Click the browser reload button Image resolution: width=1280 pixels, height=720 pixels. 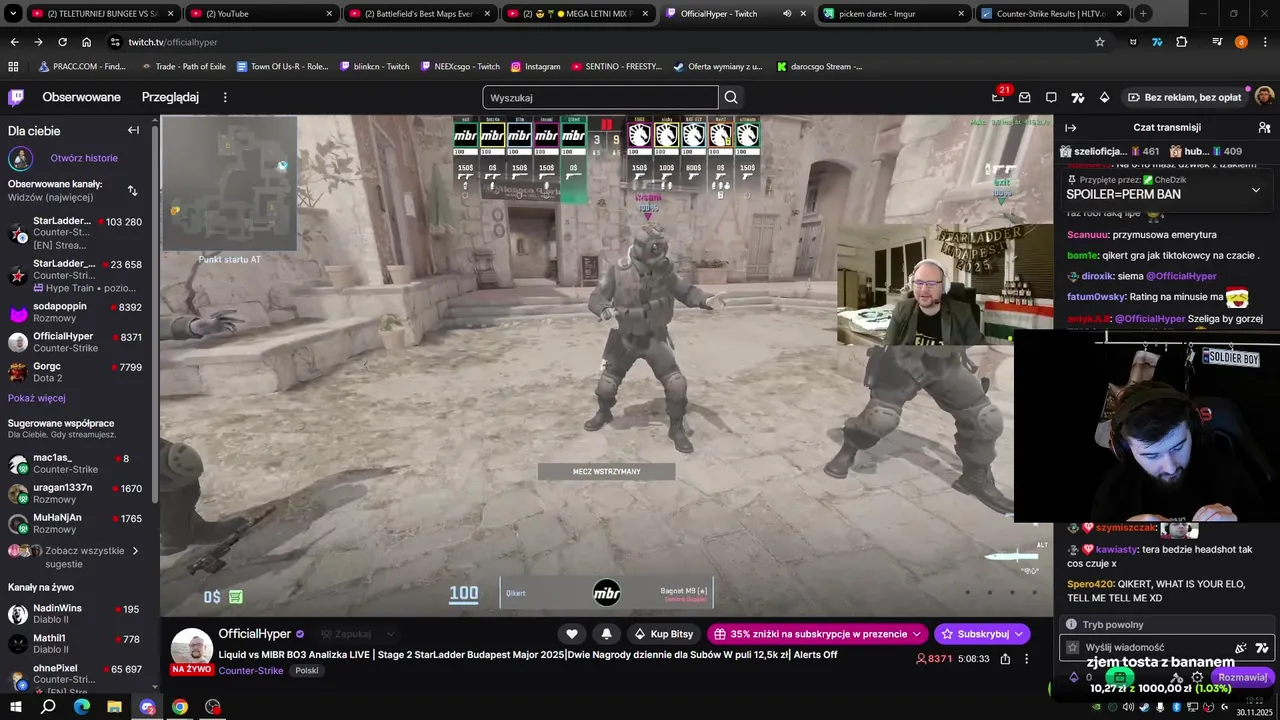pos(62,42)
